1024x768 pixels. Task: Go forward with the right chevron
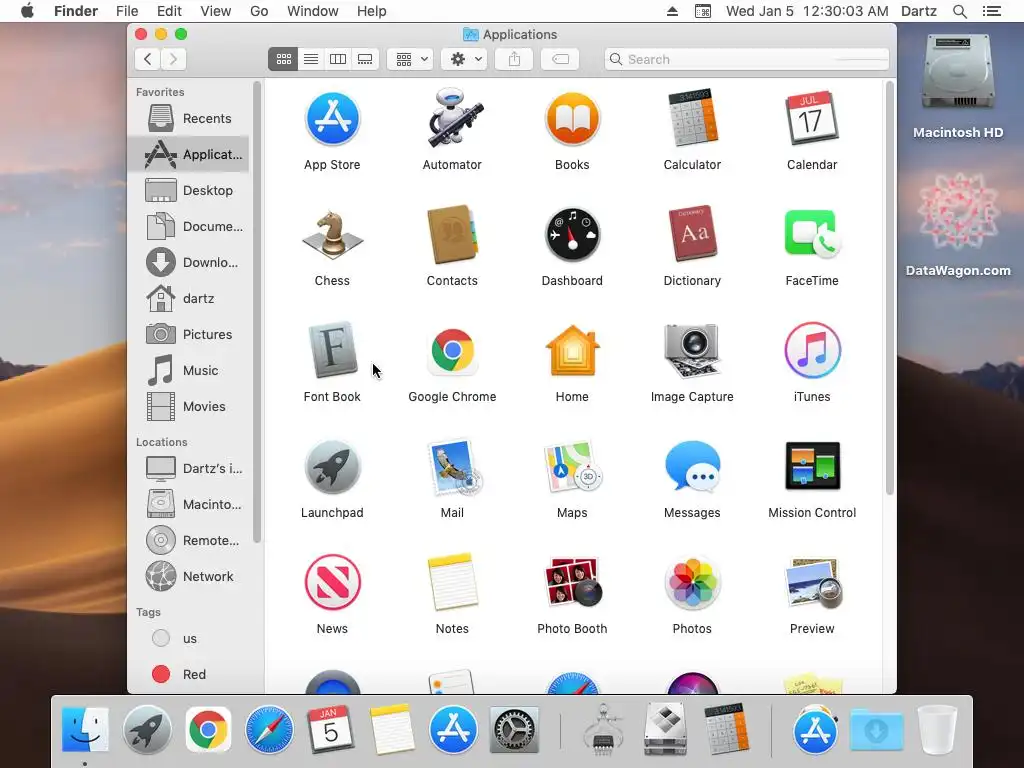click(x=174, y=59)
